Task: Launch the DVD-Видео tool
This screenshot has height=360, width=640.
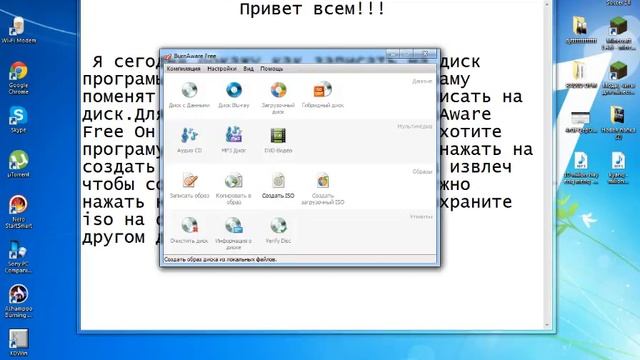Action: [278, 140]
